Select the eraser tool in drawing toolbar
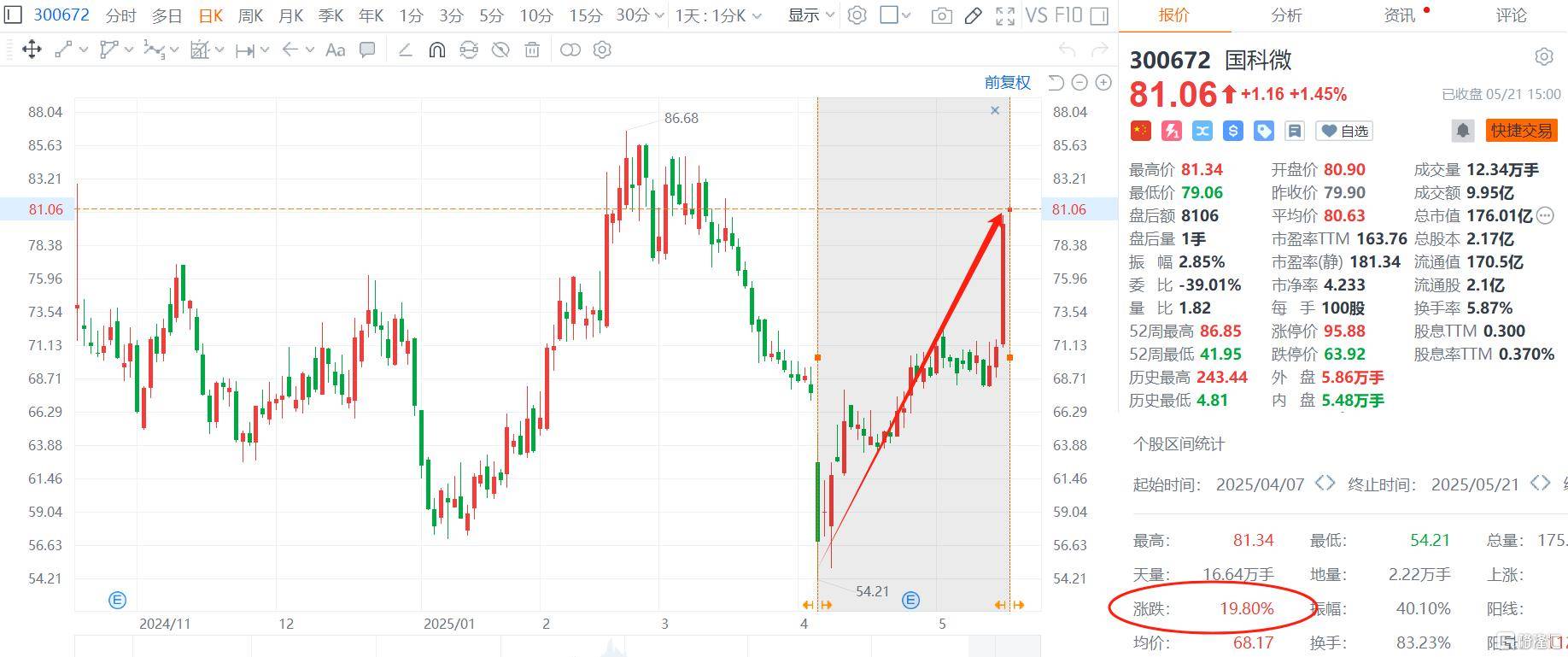Viewport: 1568px width, 657px height. 406,50
